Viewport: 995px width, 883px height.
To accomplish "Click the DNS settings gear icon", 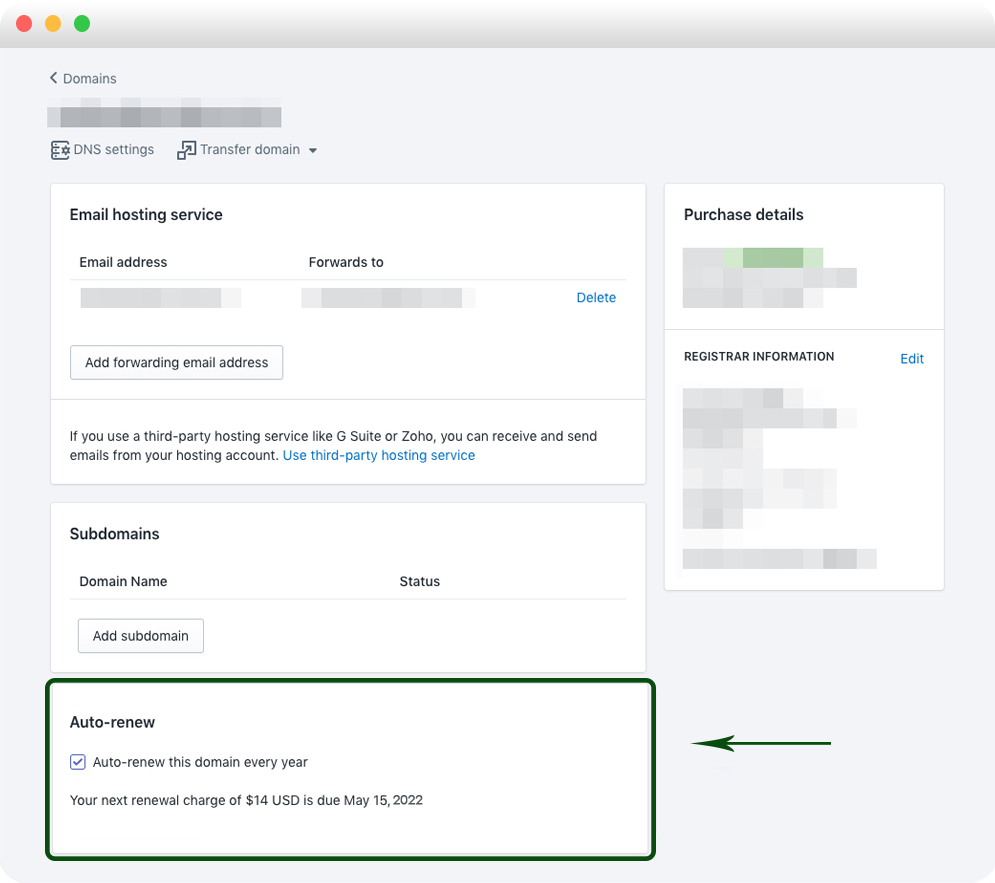I will tap(60, 149).
